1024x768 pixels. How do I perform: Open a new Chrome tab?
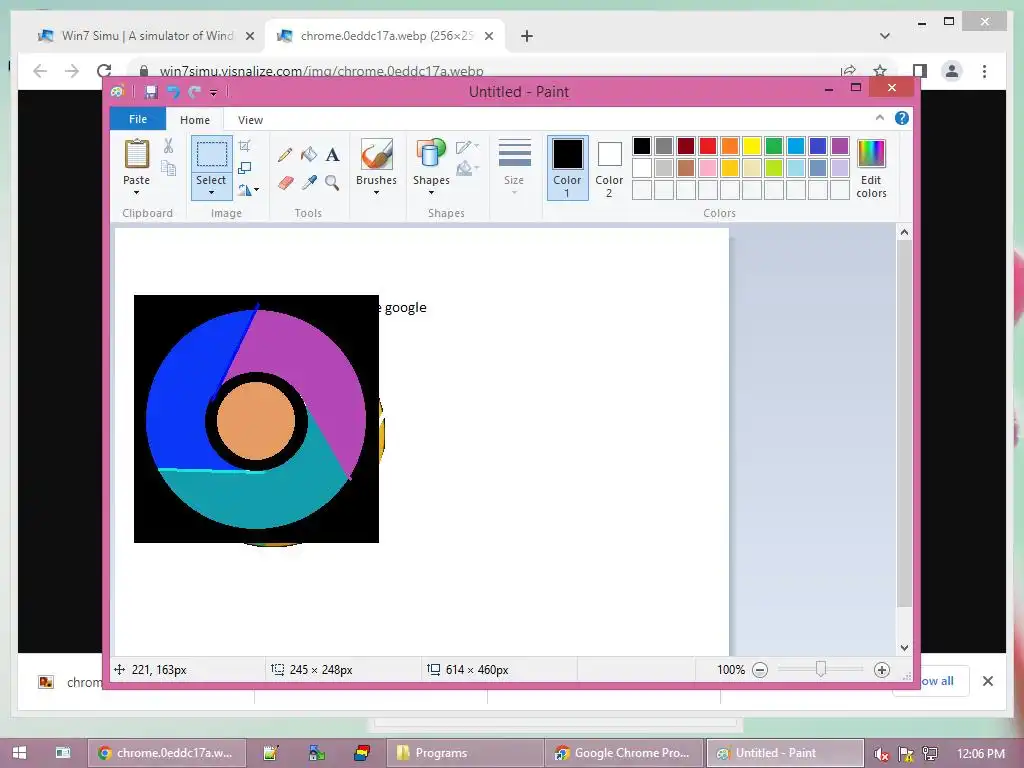point(526,36)
